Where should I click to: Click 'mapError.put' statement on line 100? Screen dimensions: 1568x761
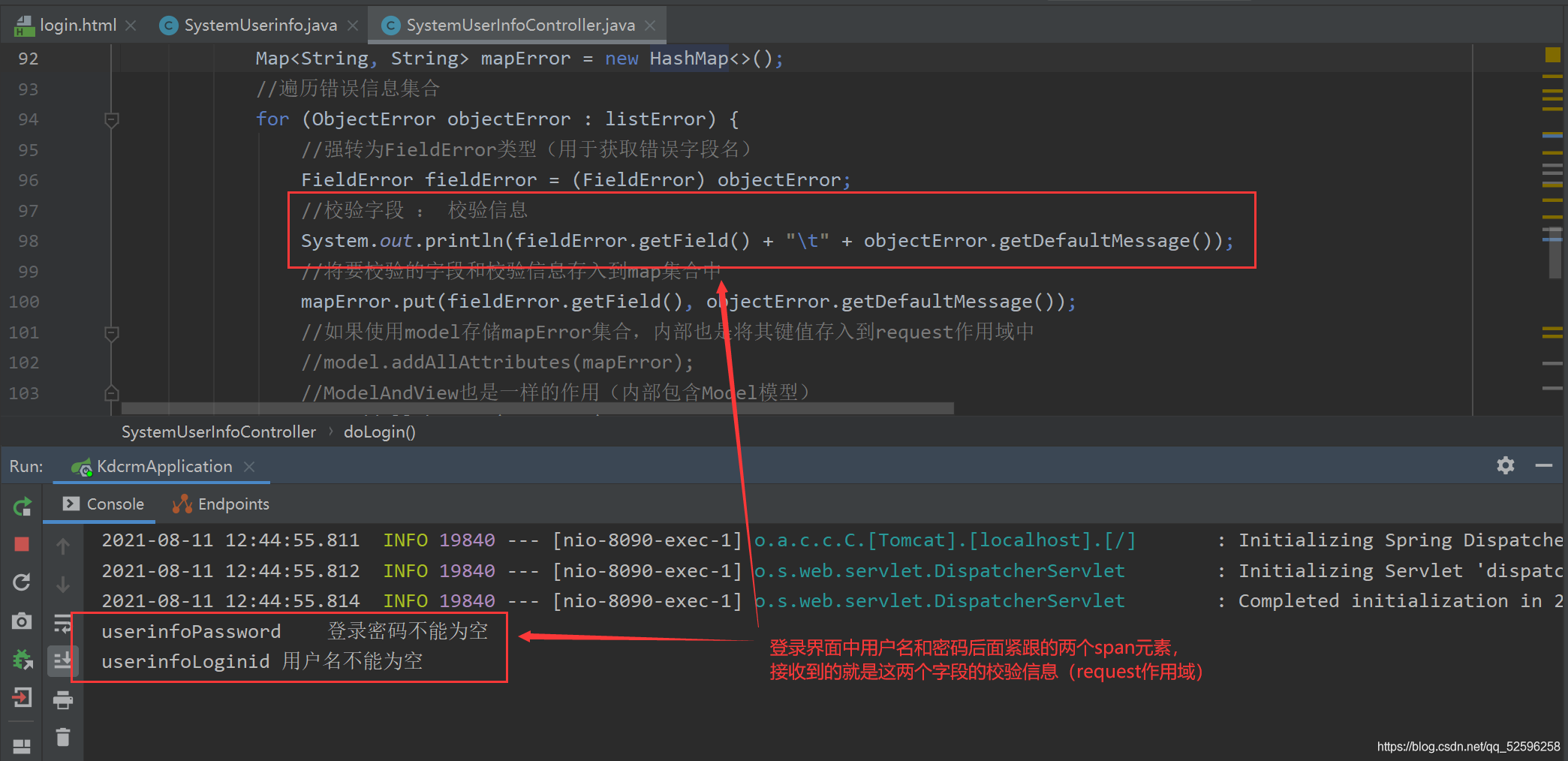(x=368, y=302)
